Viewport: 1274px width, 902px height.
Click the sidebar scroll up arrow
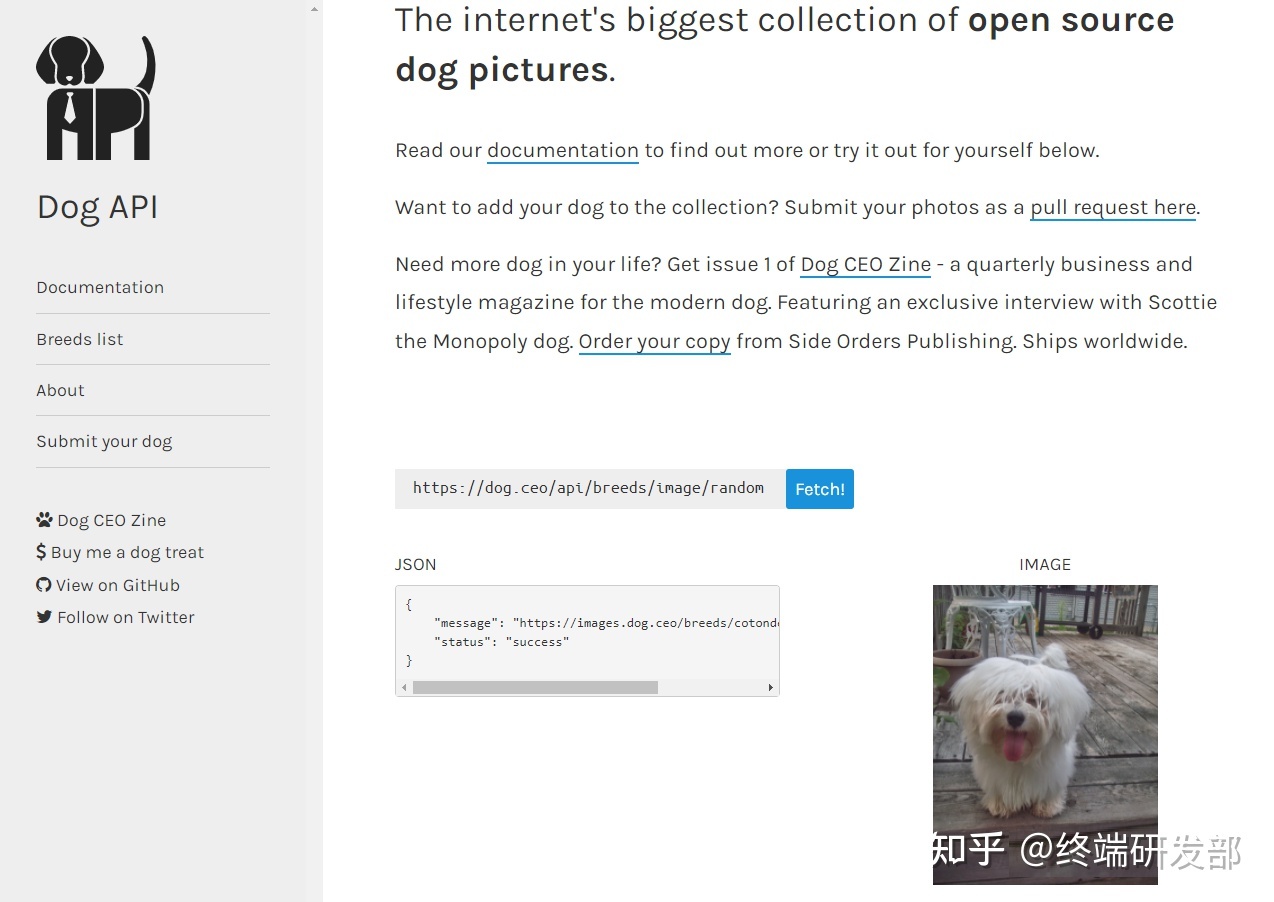click(314, 8)
